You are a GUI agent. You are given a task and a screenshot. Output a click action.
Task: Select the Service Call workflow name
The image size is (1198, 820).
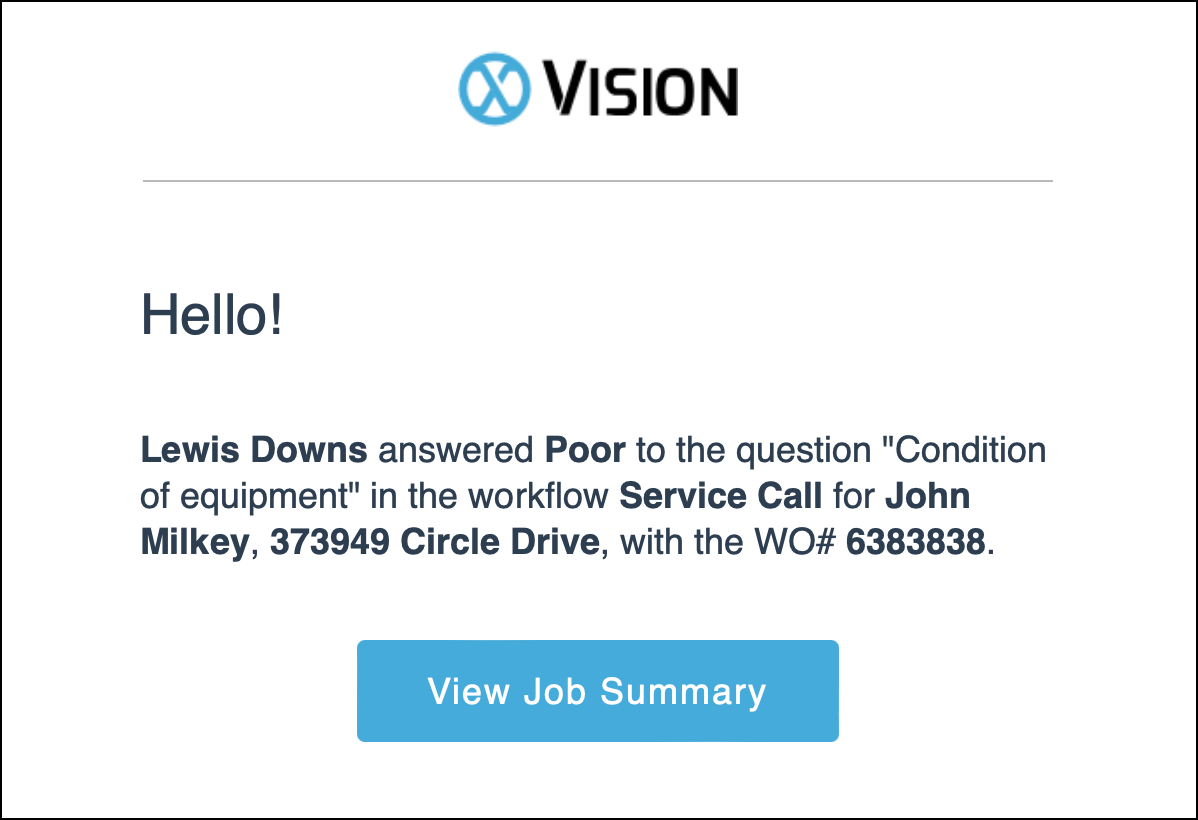(720, 496)
